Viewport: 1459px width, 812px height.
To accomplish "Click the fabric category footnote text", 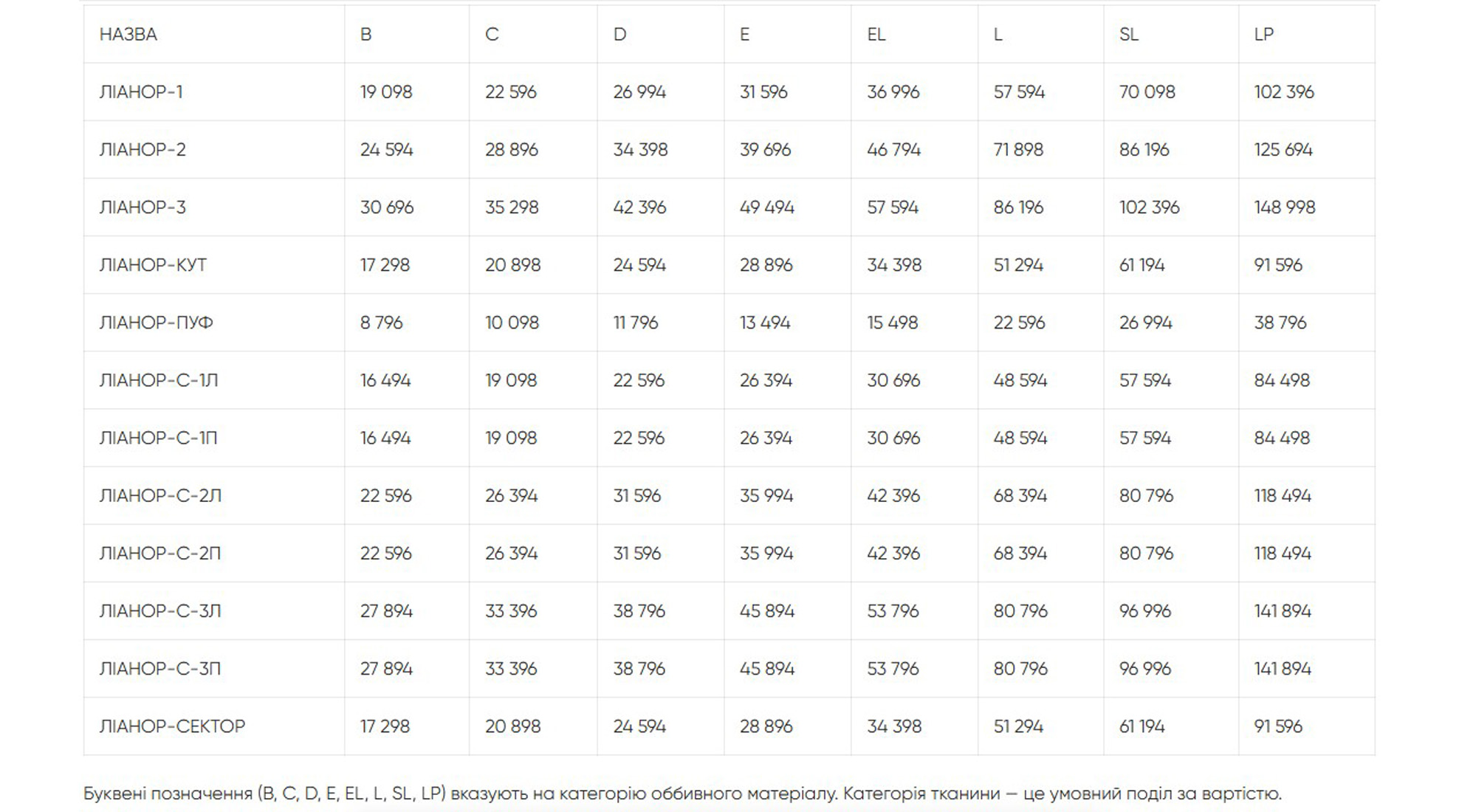I will point(682,794).
